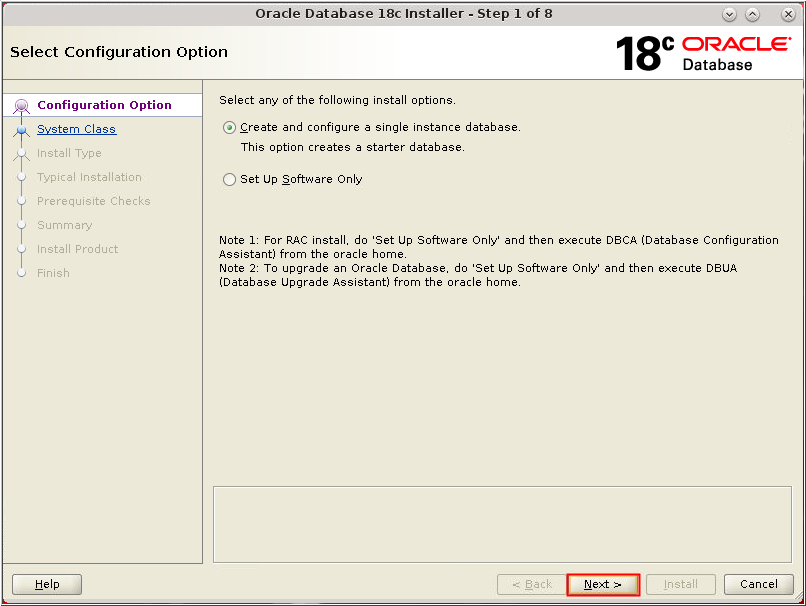Click the disabled Back button

[531, 584]
